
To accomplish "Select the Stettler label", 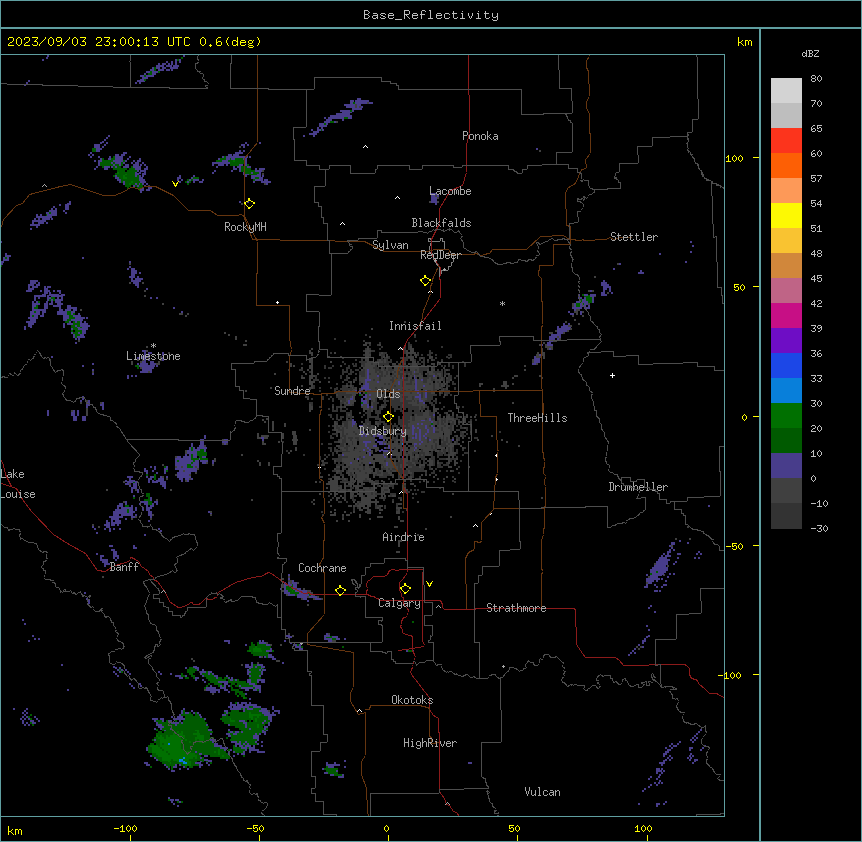I will (x=634, y=237).
